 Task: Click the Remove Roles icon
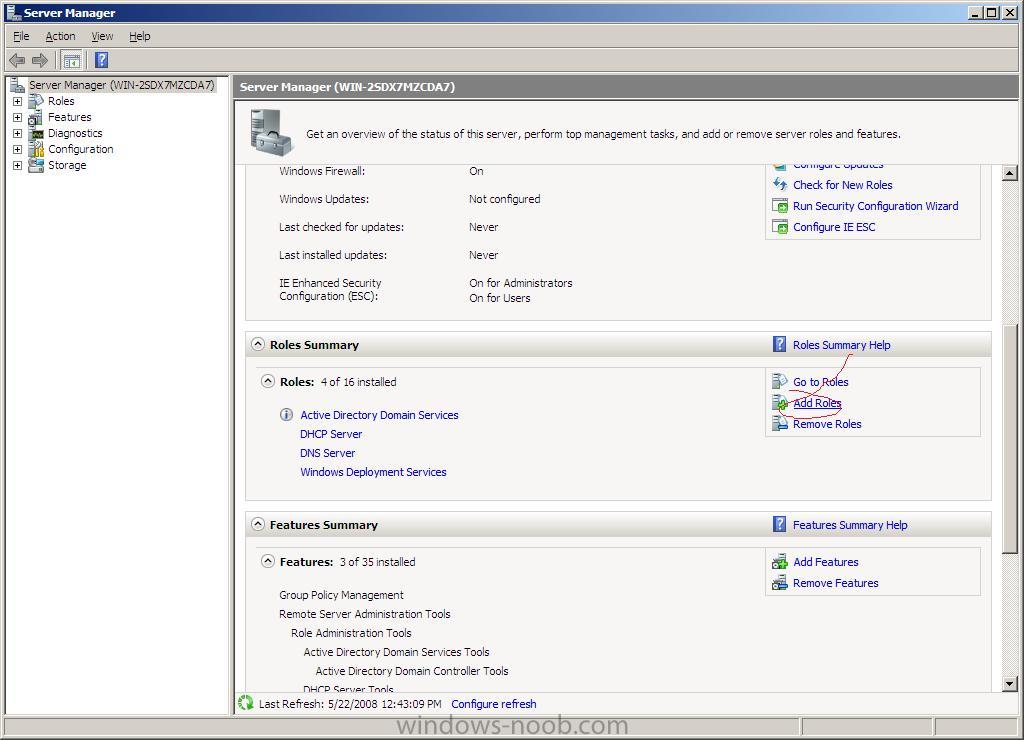coord(780,424)
